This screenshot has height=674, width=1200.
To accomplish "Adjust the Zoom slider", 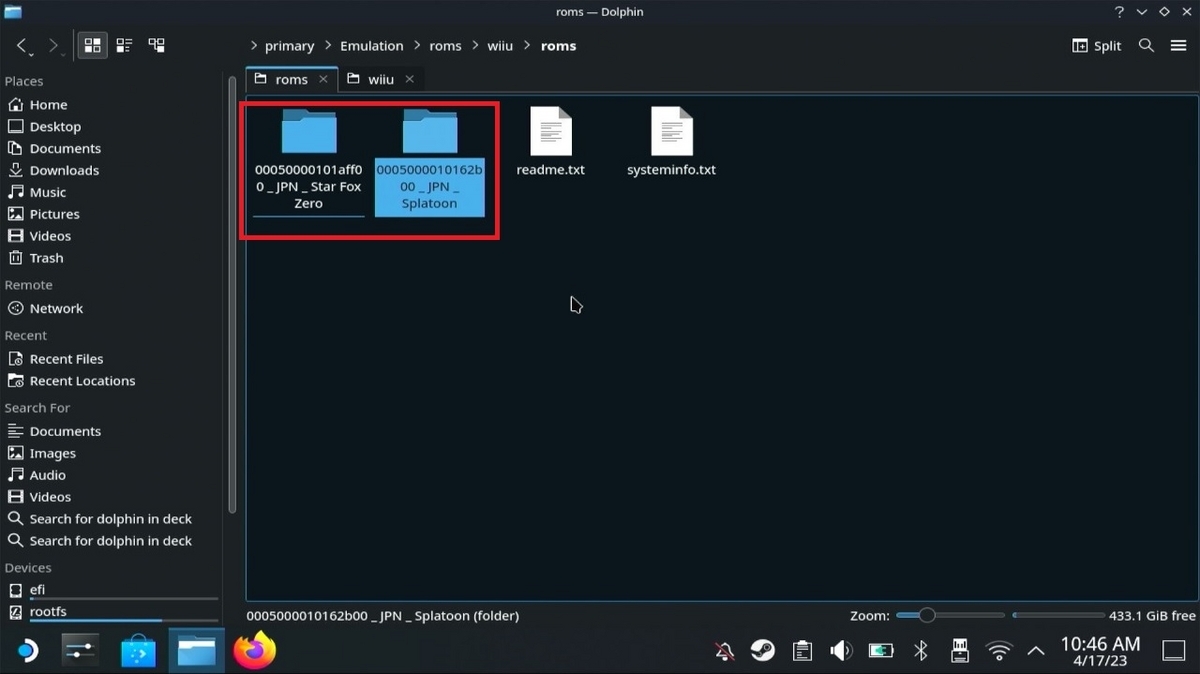I will pos(950,616).
